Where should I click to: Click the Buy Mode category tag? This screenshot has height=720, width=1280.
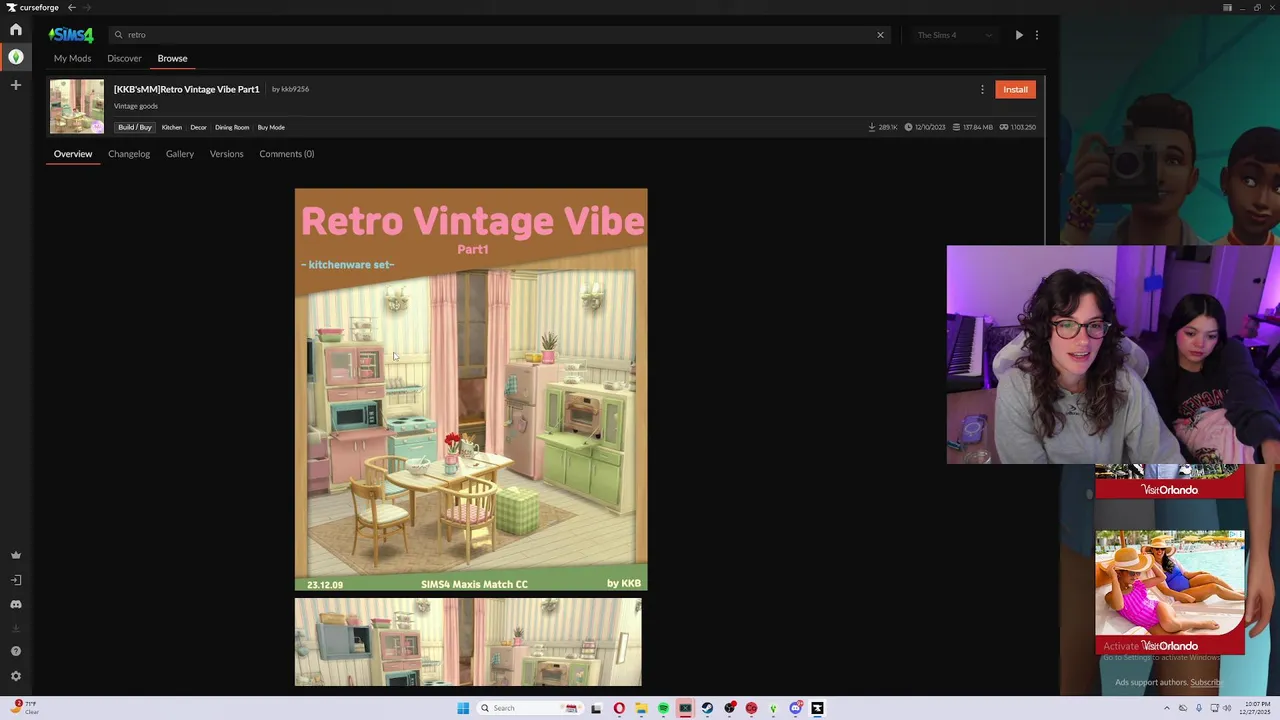pos(271,127)
